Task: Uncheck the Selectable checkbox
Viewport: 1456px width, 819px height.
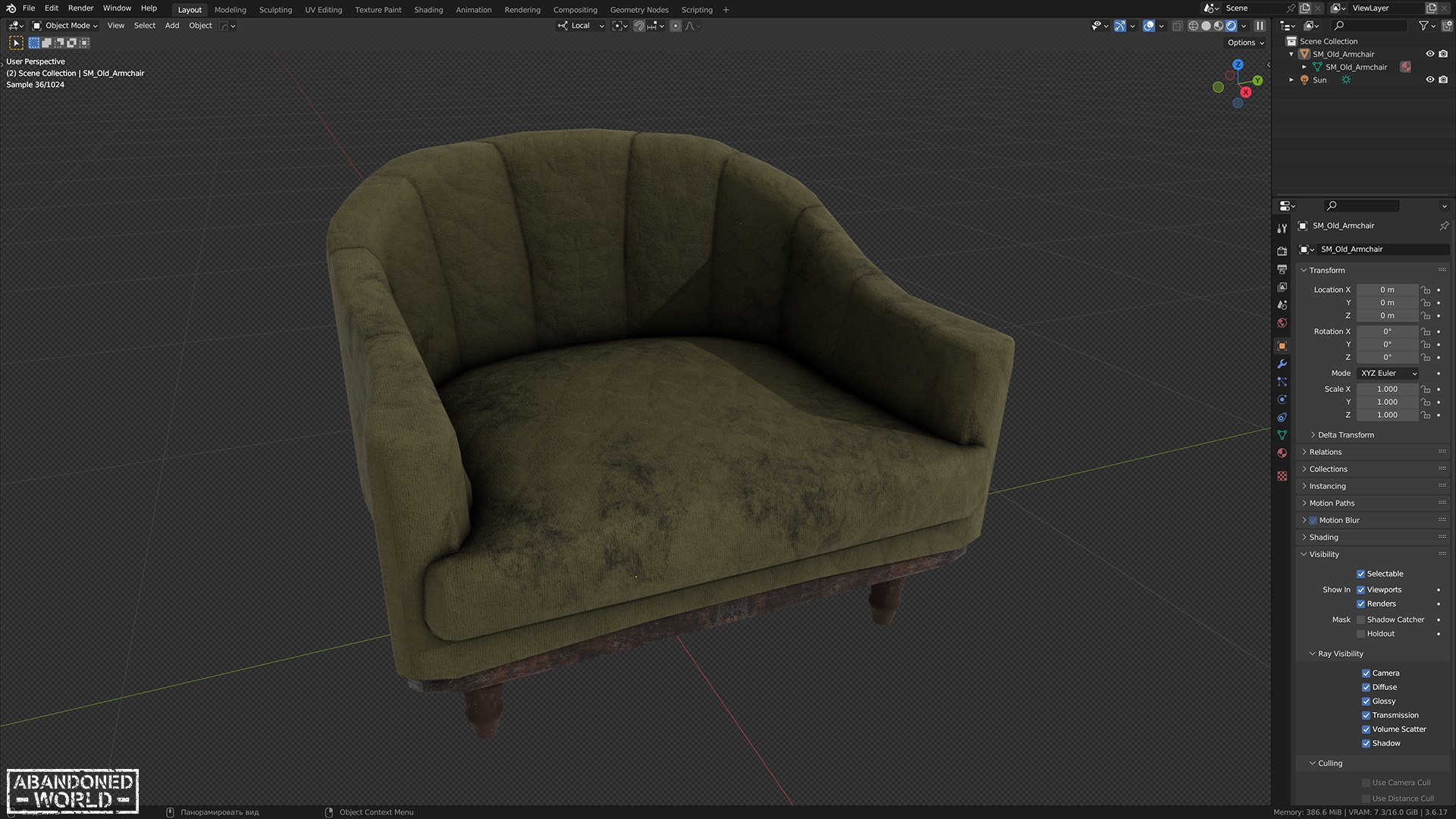Action: tap(1360, 574)
